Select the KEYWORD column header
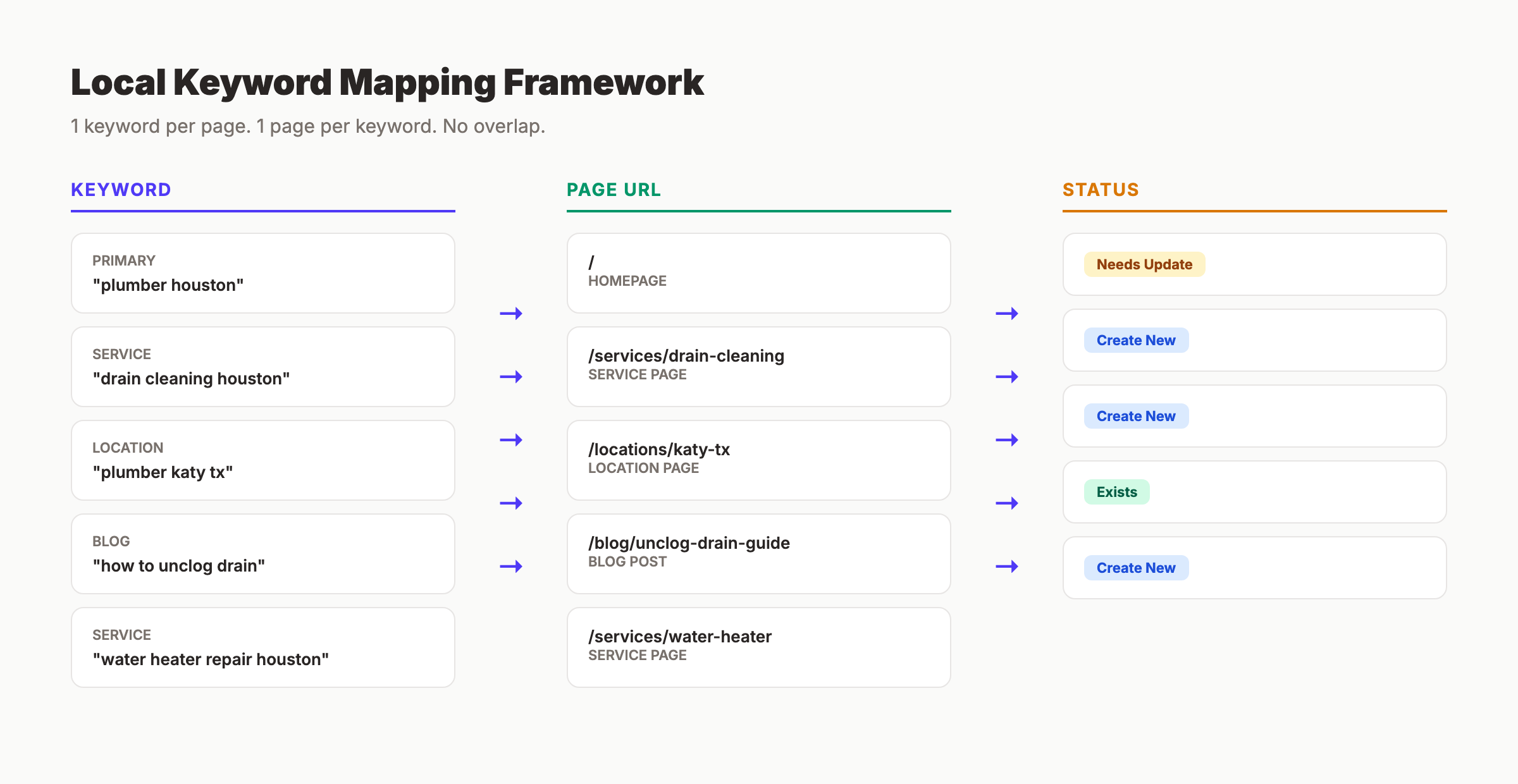Viewport: 1518px width, 784px height. coord(120,189)
